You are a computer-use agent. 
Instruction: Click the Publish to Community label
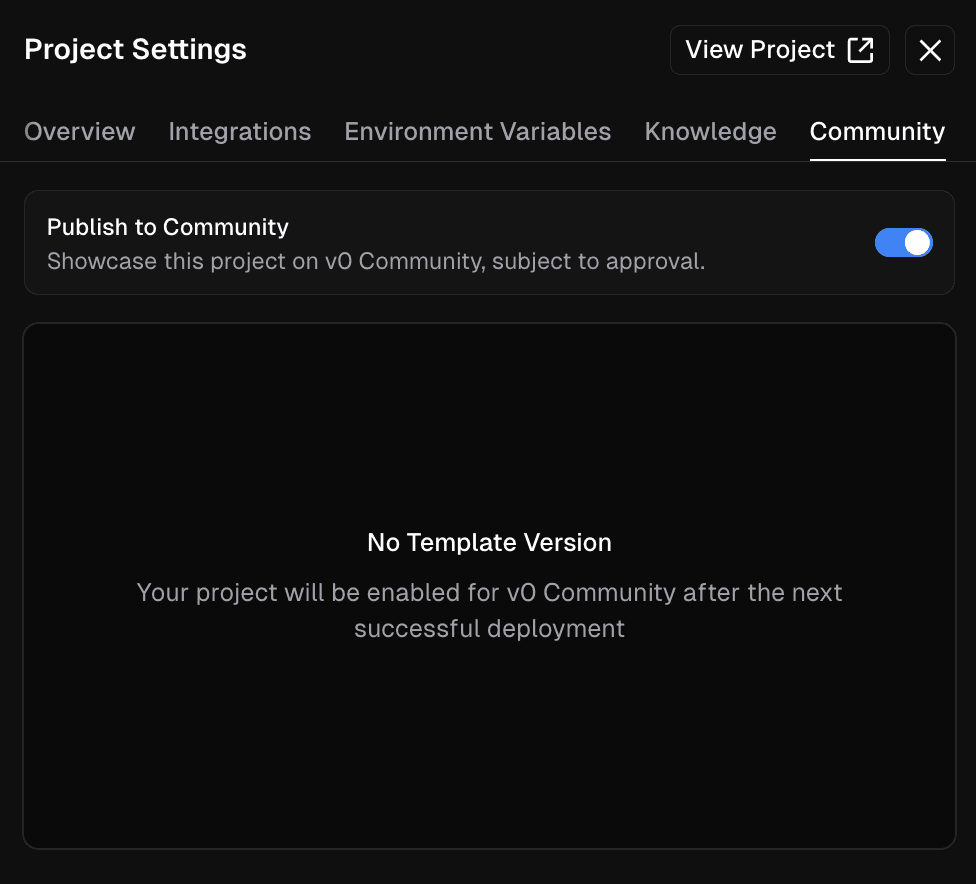point(166,227)
